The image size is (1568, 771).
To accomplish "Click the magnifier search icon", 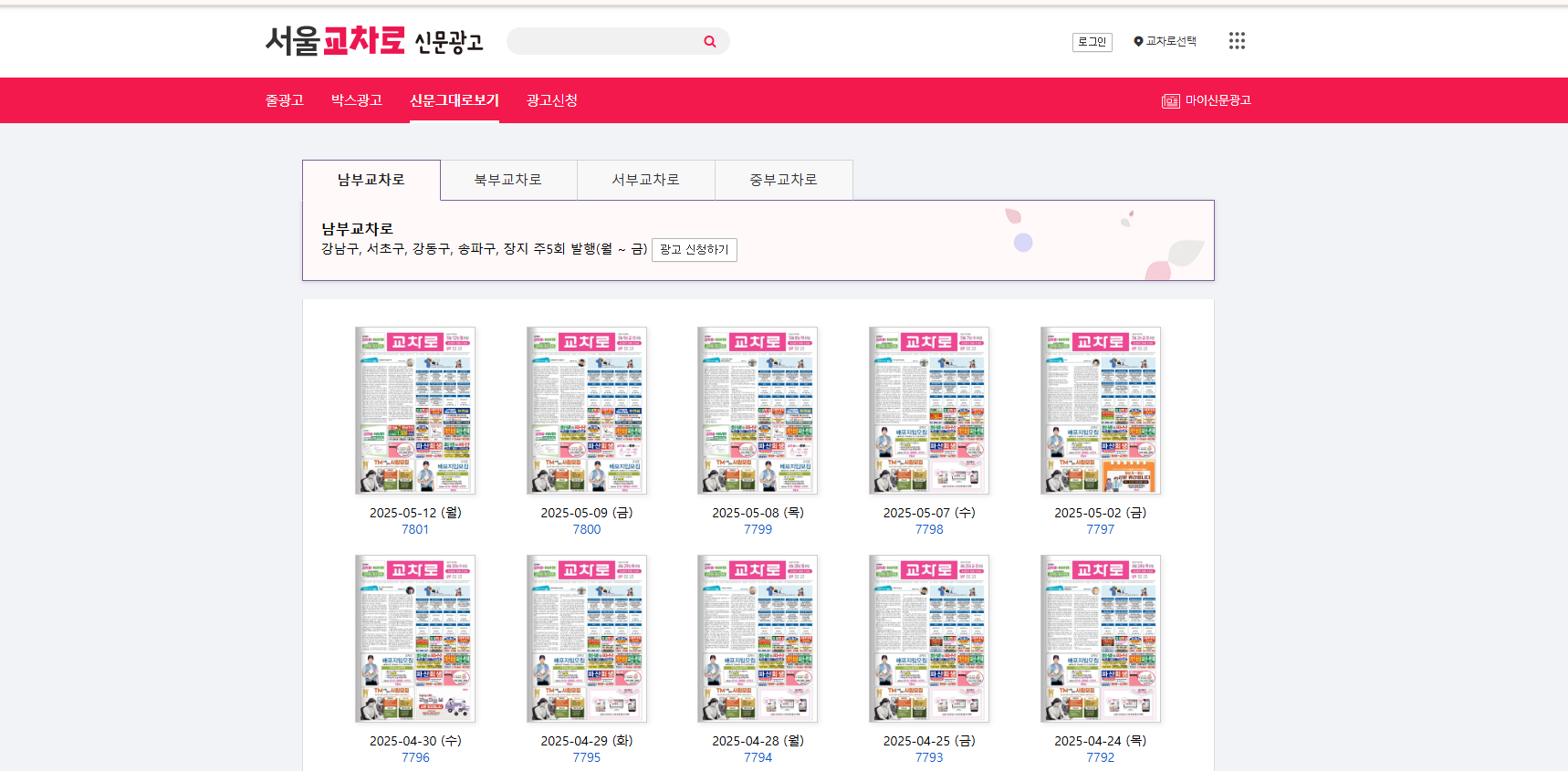I will [709, 41].
